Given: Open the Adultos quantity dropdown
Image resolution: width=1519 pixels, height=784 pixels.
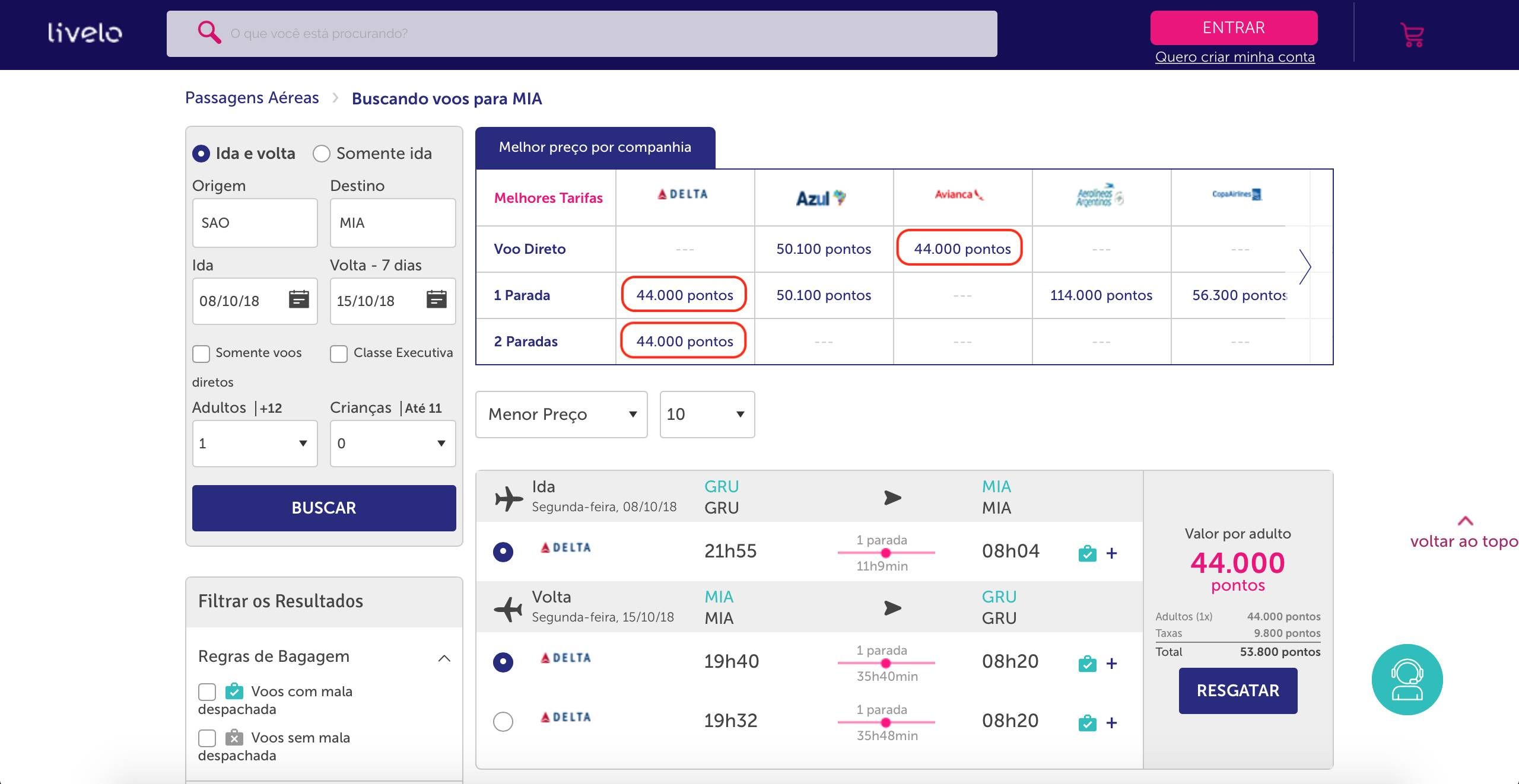Looking at the screenshot, I should click(x=255, y=444).
